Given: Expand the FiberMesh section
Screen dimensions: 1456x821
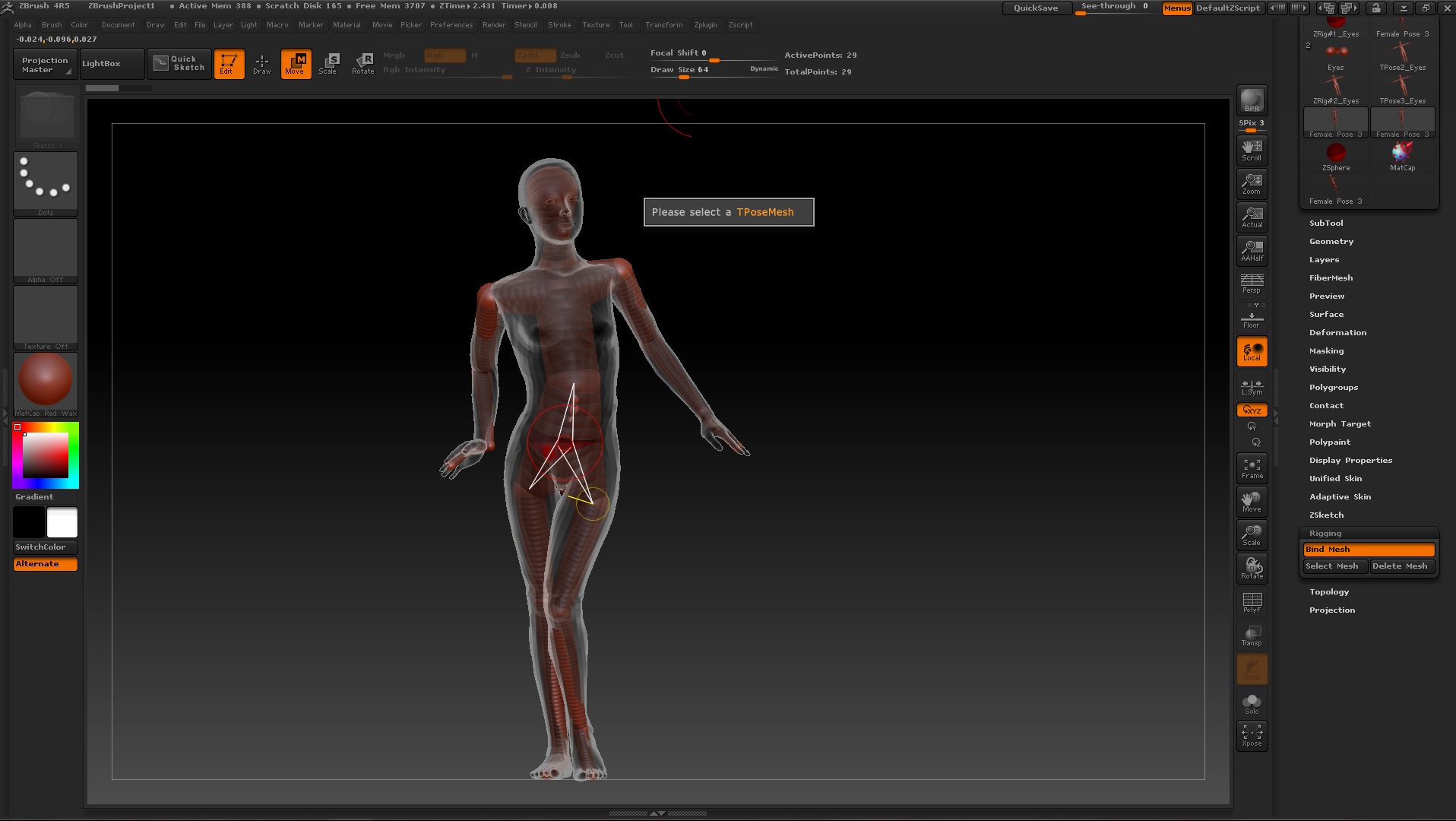Looking at the screenshot, I should [x=1331, y=278].
